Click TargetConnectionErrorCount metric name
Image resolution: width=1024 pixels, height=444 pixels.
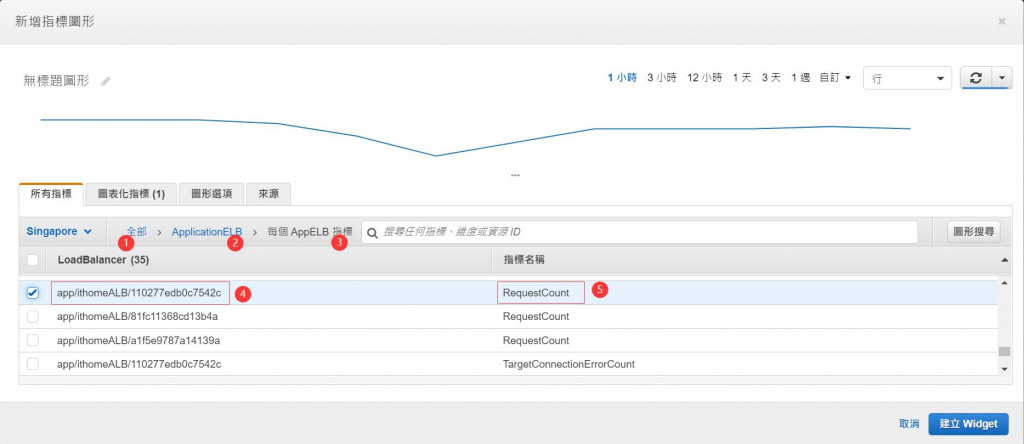coord(569,364)
